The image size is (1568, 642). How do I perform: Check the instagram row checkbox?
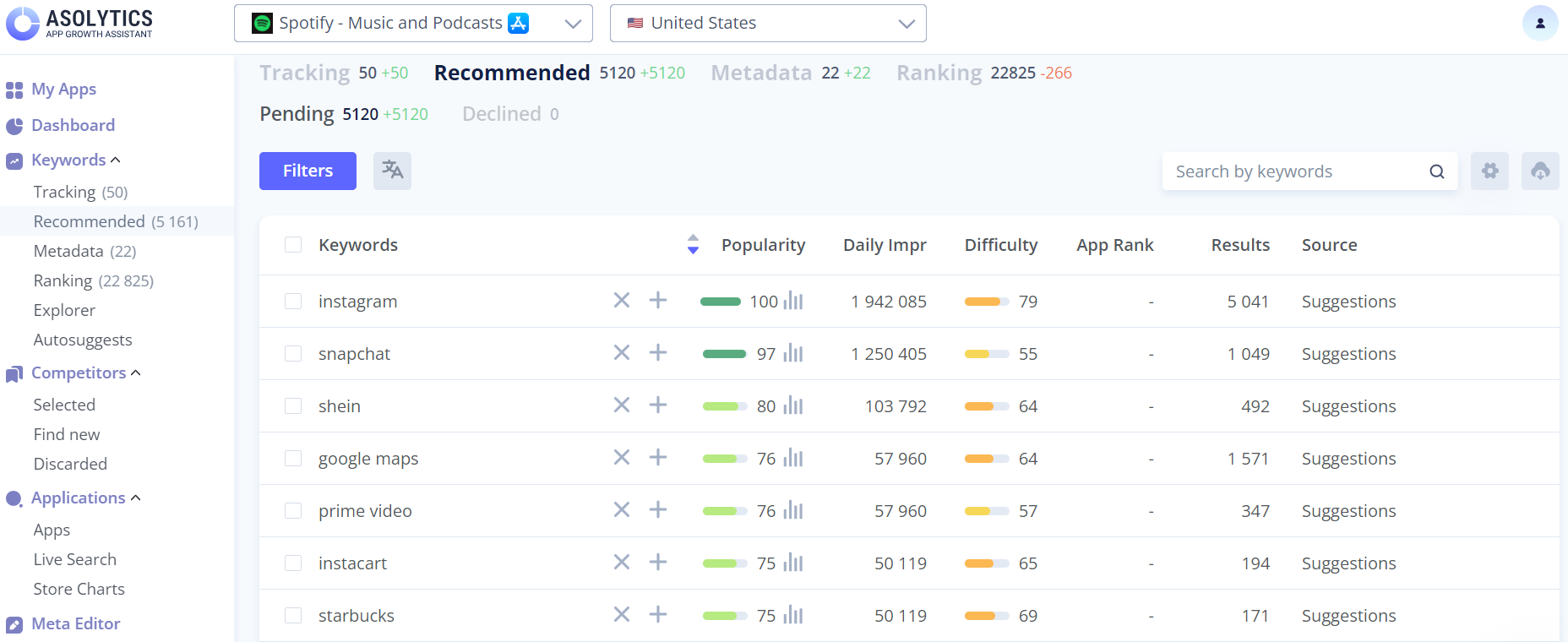[x=293, y=302]
